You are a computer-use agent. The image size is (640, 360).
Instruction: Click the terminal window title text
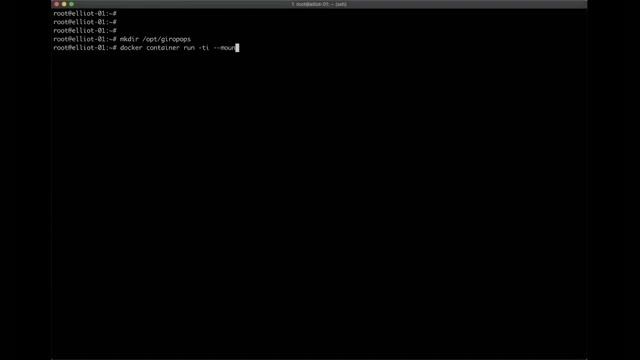click(x=319, y=4)
